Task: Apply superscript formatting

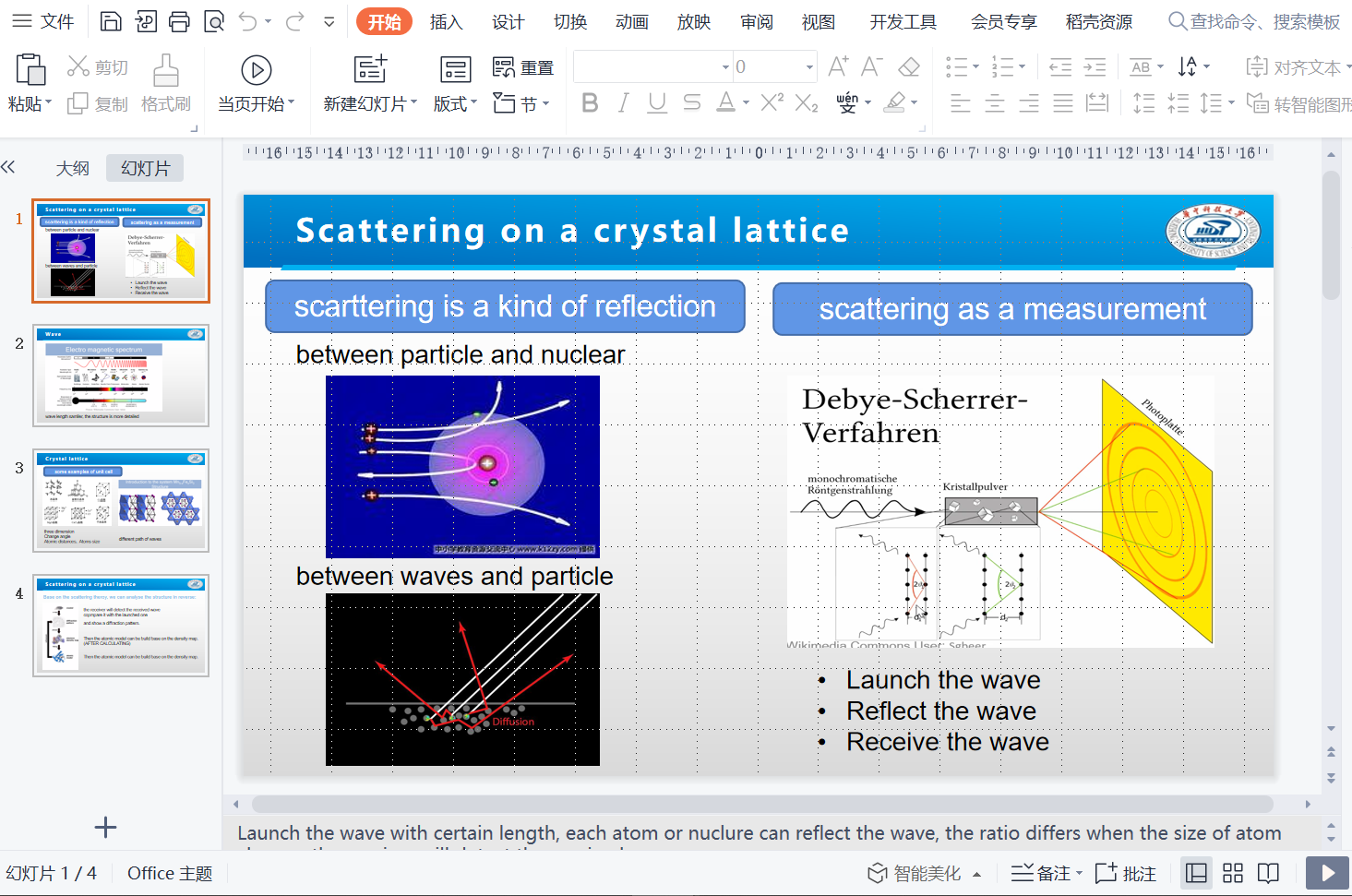Action: [x=772, y=102]
